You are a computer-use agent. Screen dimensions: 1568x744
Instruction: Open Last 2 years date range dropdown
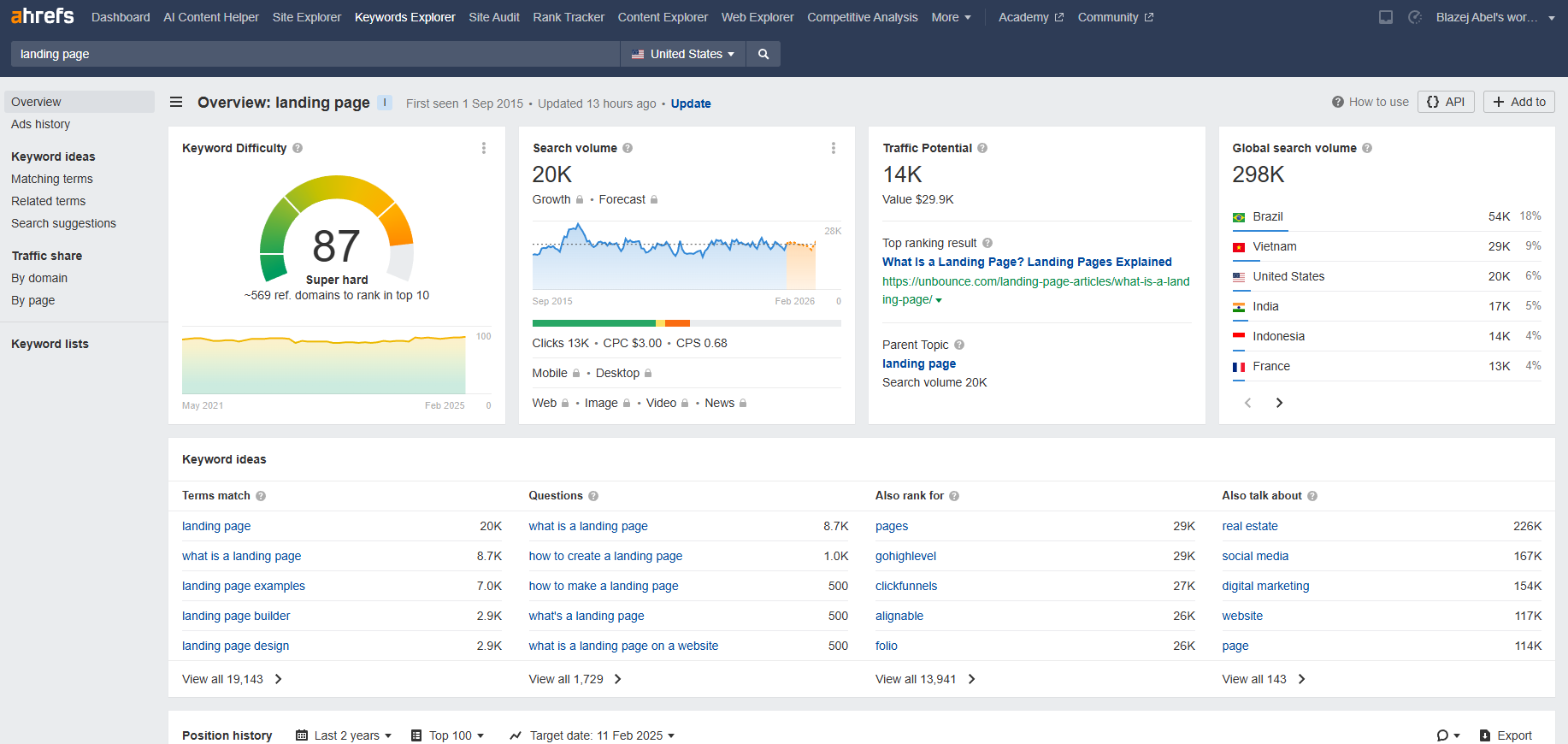tap(343, 735)
